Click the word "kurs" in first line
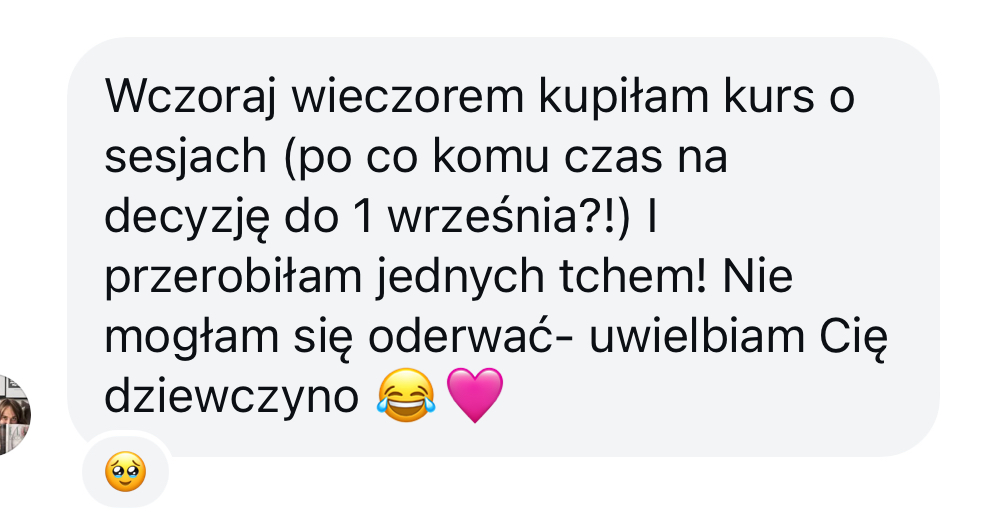The width and height of the screenshot is (995, 524). pos(768,96)
